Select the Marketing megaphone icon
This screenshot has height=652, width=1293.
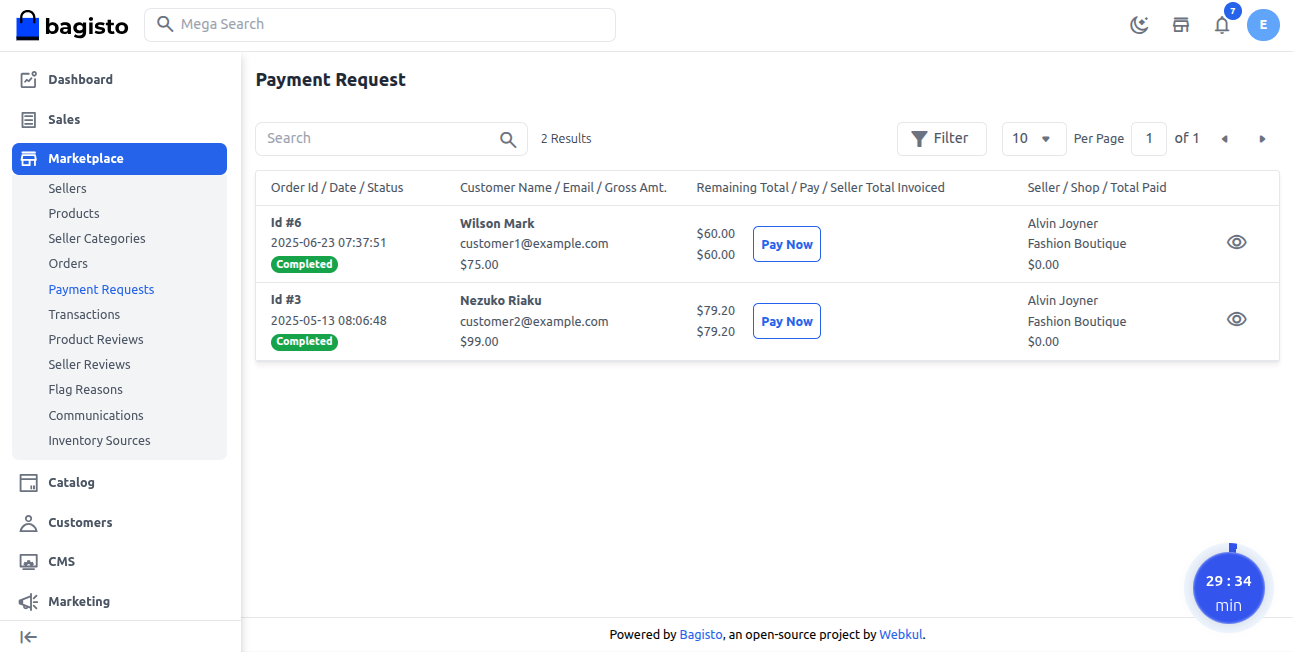[27, 601]
